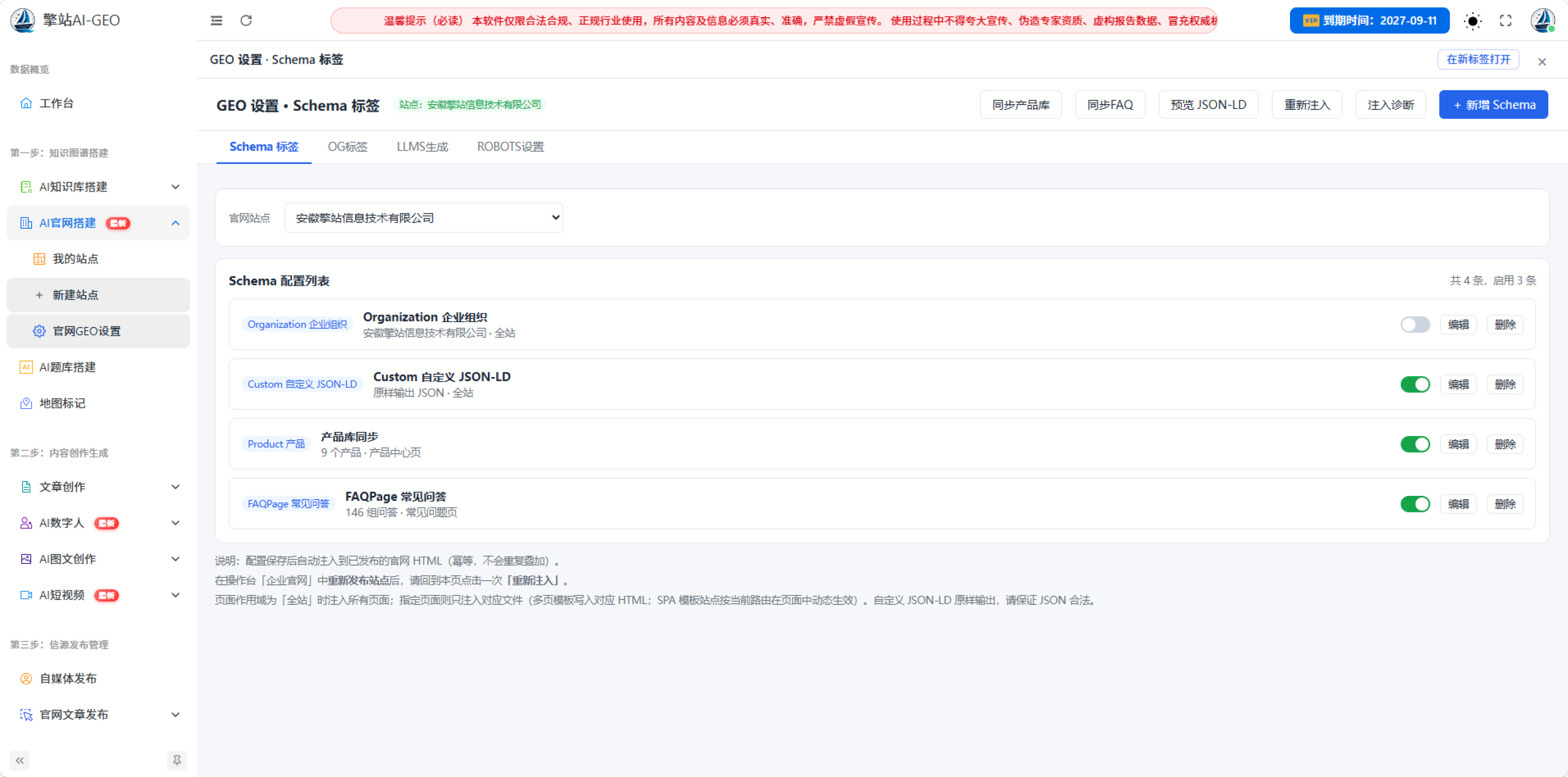Click the fullscreen icon in header

coord(1505,21)
